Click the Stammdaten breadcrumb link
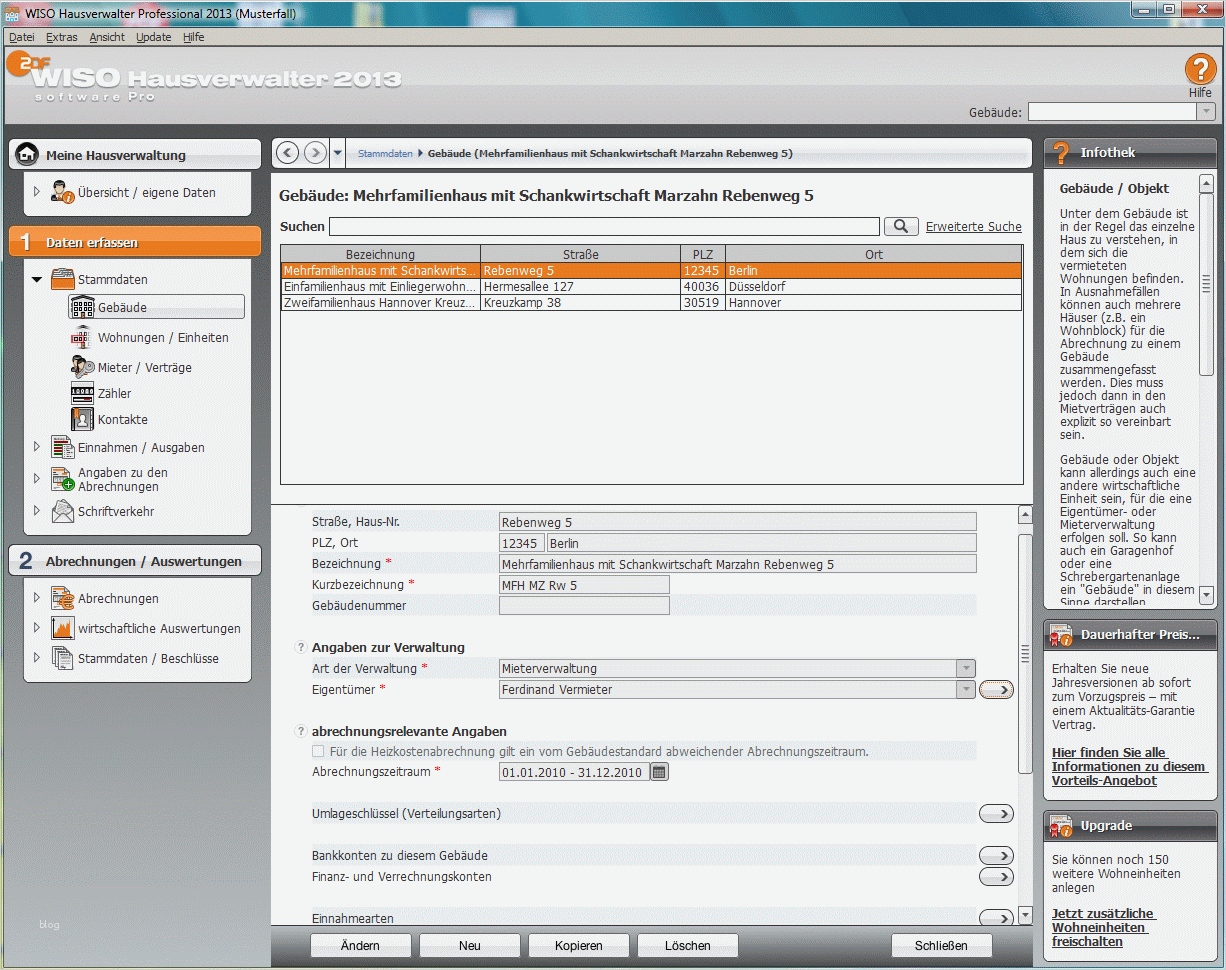Screen dimensions: 1226x970 pyautogui.click(x=385, y=154)
